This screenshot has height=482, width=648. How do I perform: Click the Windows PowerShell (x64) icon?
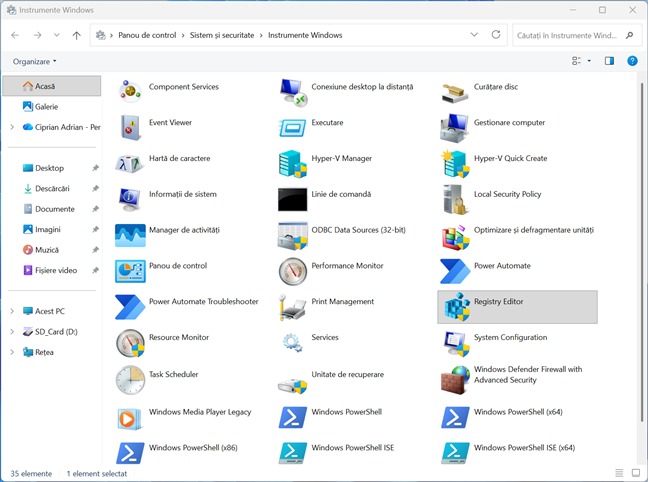click(x=455, y=418)
